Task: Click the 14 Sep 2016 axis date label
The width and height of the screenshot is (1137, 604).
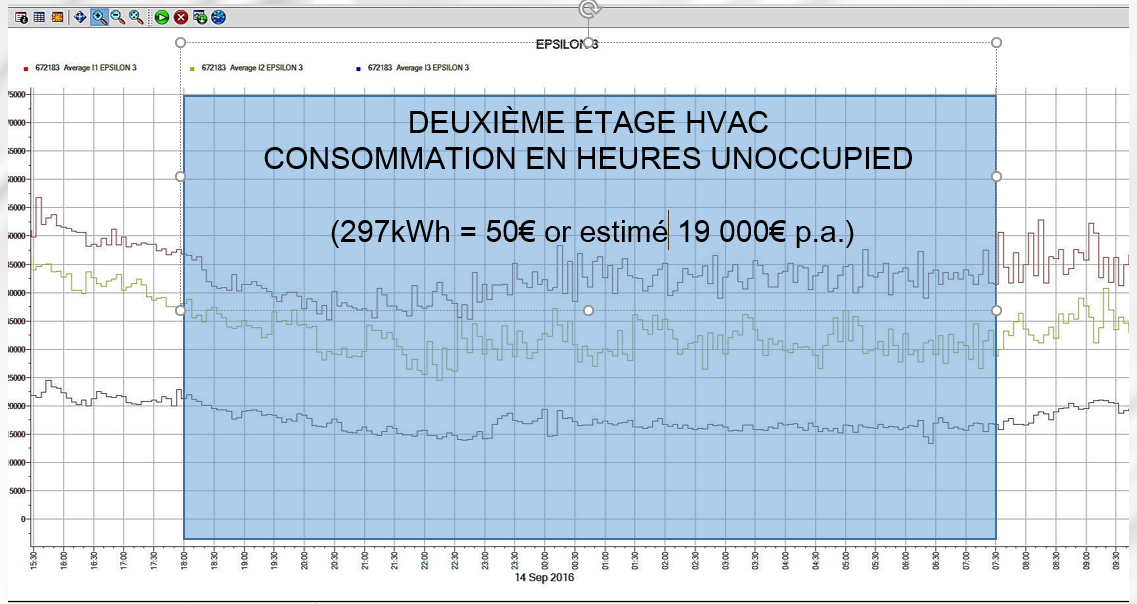Action: [545, 577]
